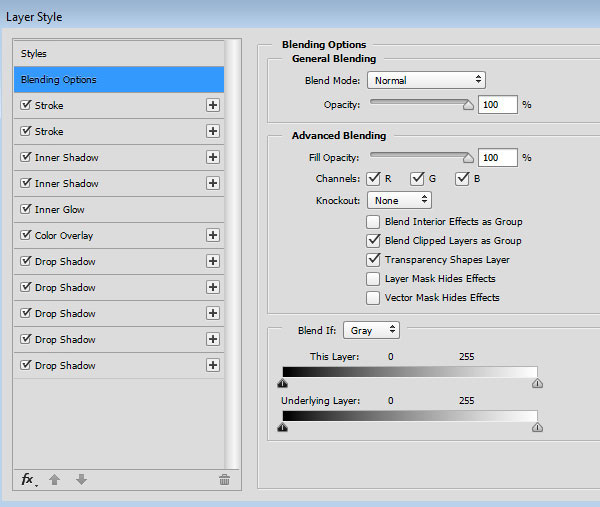Click the Opacity slider handle

(468, 104)
